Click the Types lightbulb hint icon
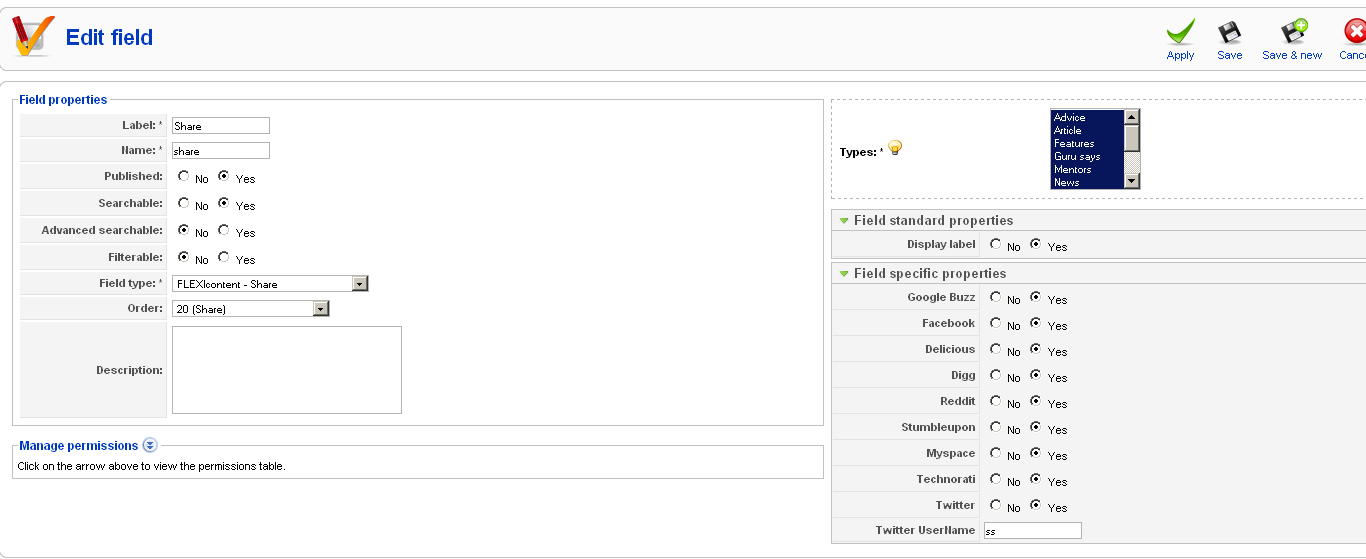The width and height of the screenshot is (1366, 559). (895, 149)
